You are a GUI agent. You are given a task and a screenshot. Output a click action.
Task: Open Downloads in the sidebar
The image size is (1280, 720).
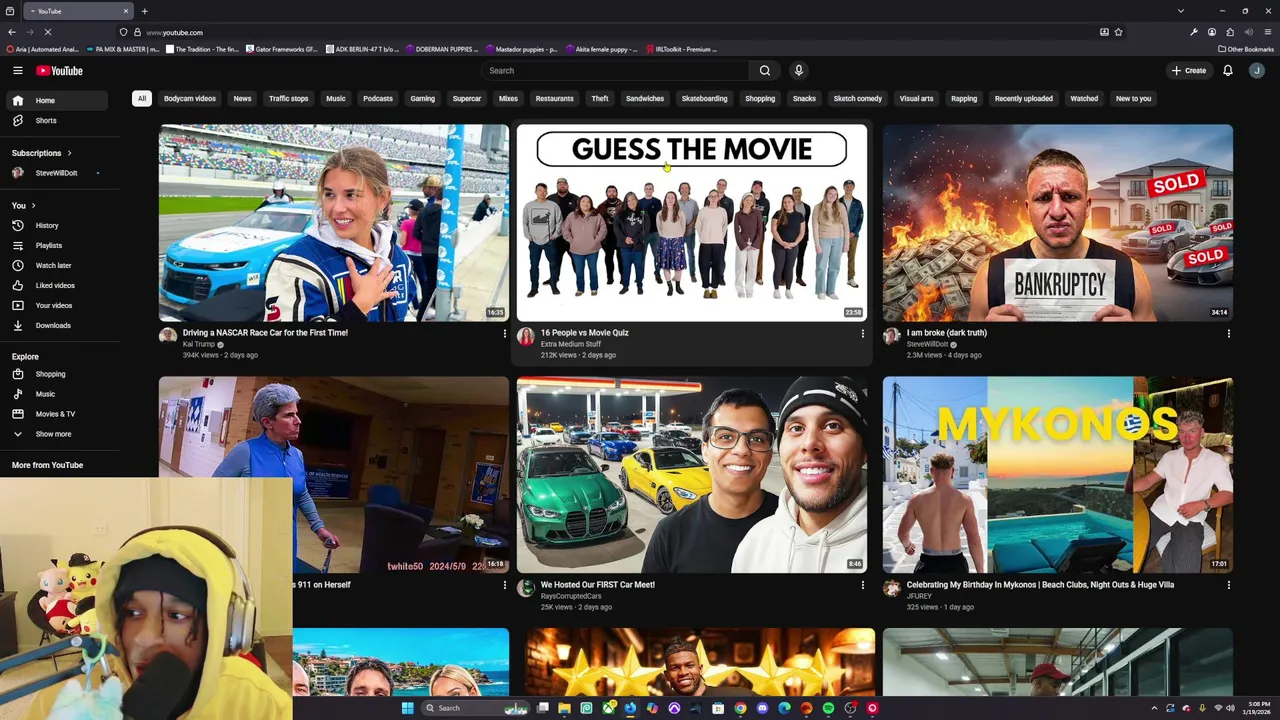(x=56, y=325)
